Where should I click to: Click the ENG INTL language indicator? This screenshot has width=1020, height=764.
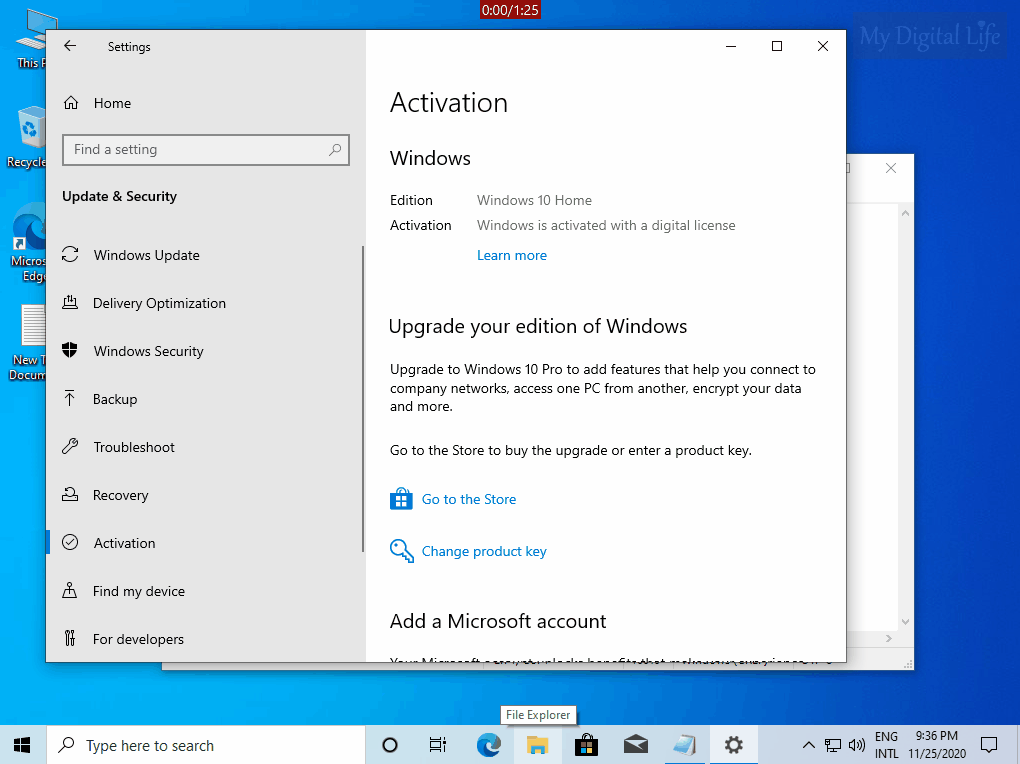pos(886,745)
